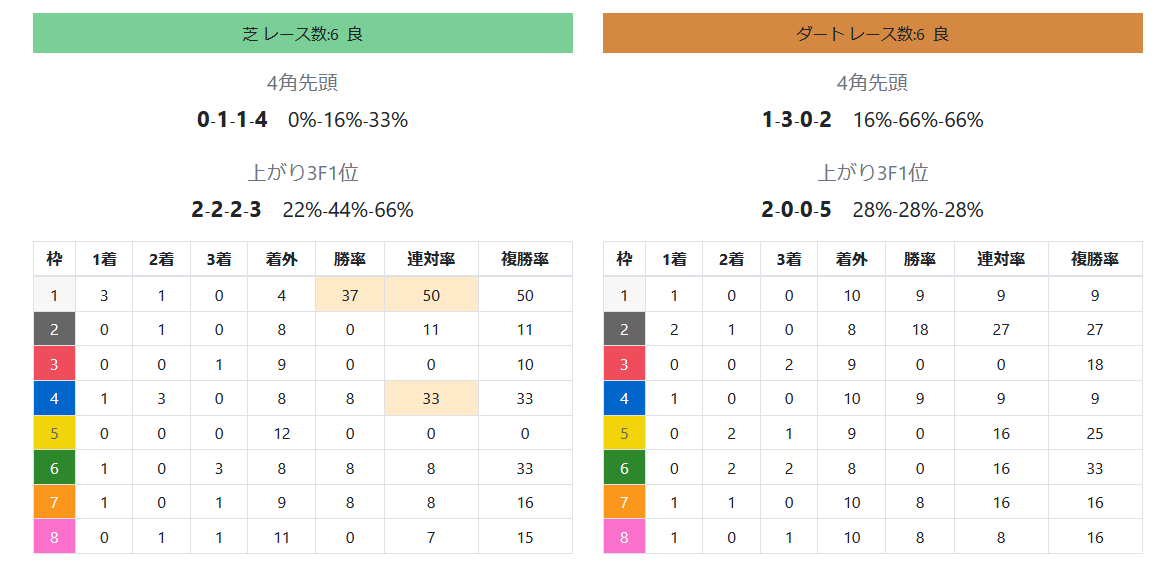This screenshot has width=1159, height=571.
Task: Click the turf 4角先頭 record 0-1-1-4
Action: pos(232,120)
